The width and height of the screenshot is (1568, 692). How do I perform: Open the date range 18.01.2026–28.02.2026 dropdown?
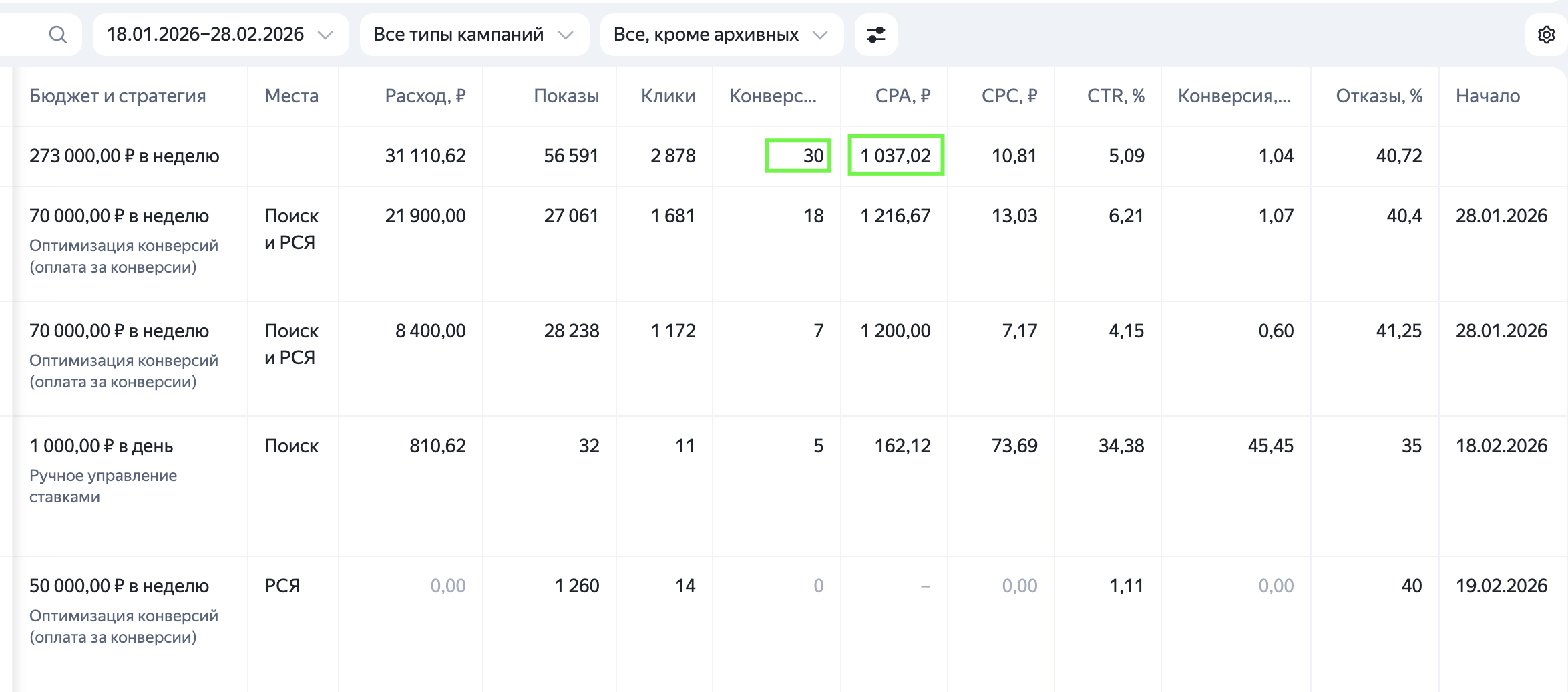click(x=220, y=35)
